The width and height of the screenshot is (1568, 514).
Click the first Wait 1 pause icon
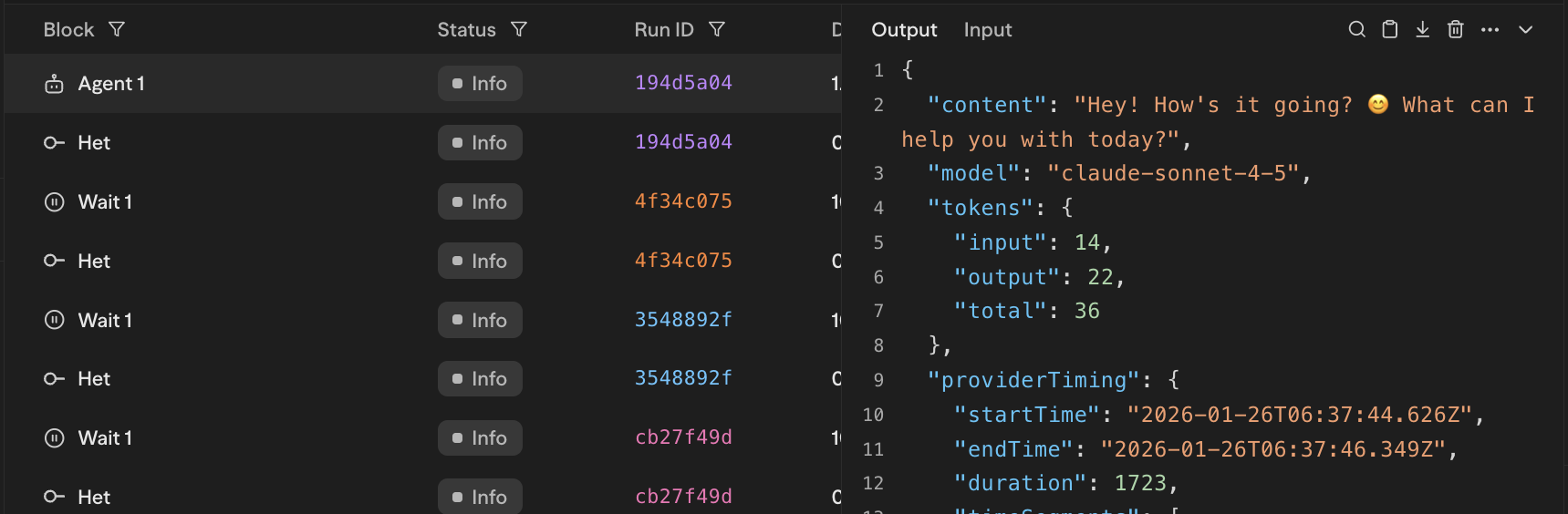point(55,201)
